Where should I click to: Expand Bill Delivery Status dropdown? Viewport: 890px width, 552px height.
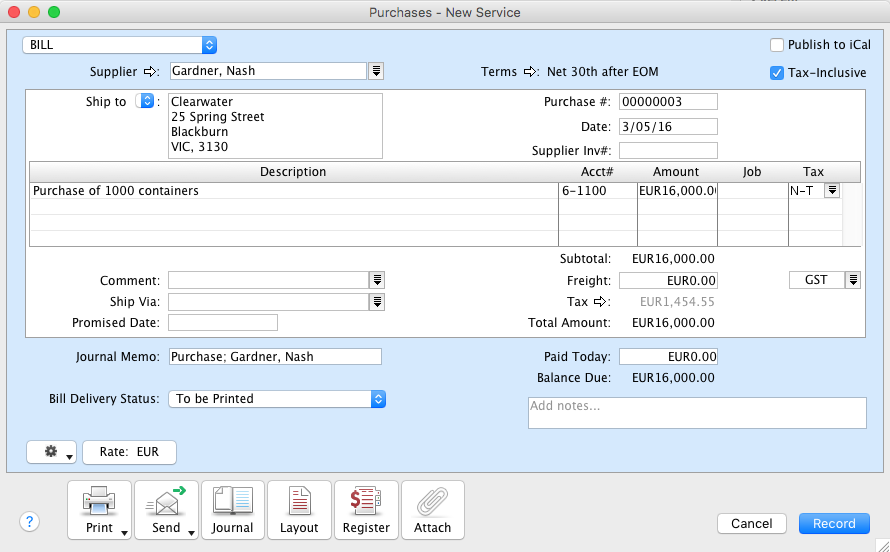click(277, 399)
